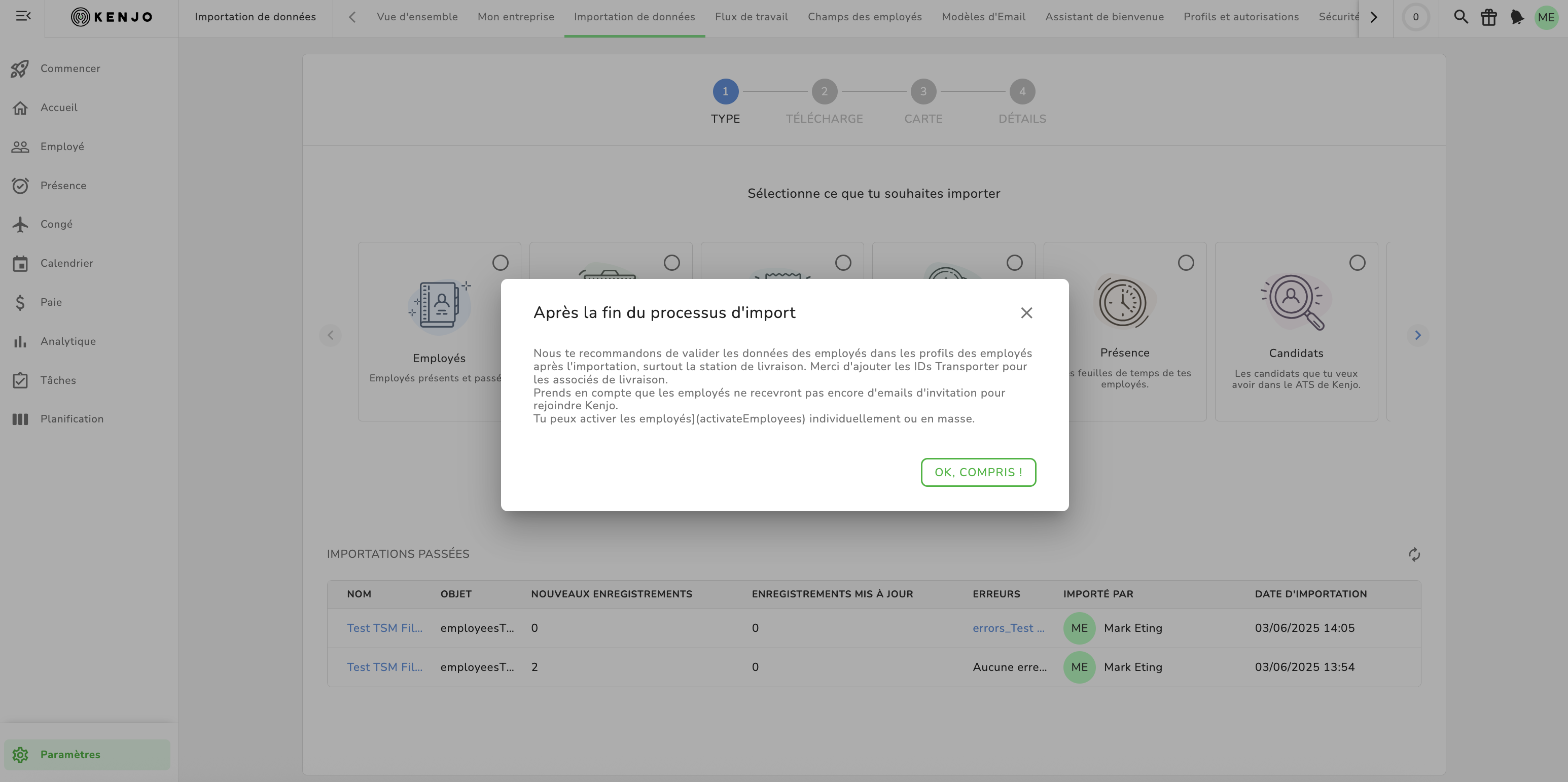Go to Paramètres in the sidebar
This screenshot has width=1568, height=782.
pos(70,755)
